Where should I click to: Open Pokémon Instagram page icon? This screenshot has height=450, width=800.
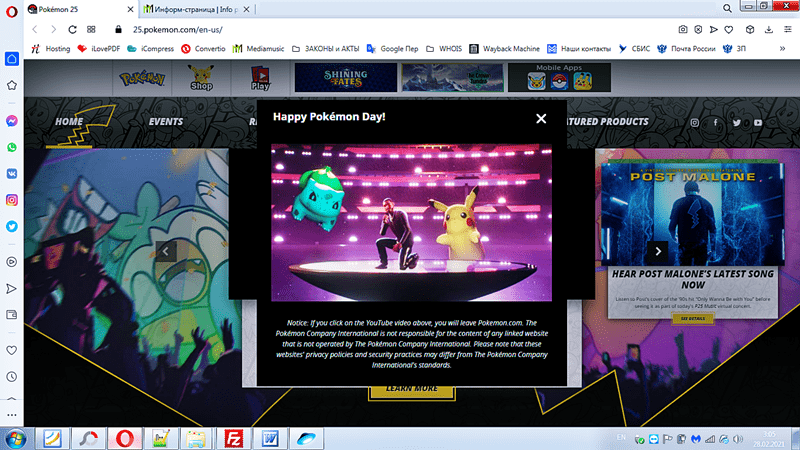pos(694,122)
